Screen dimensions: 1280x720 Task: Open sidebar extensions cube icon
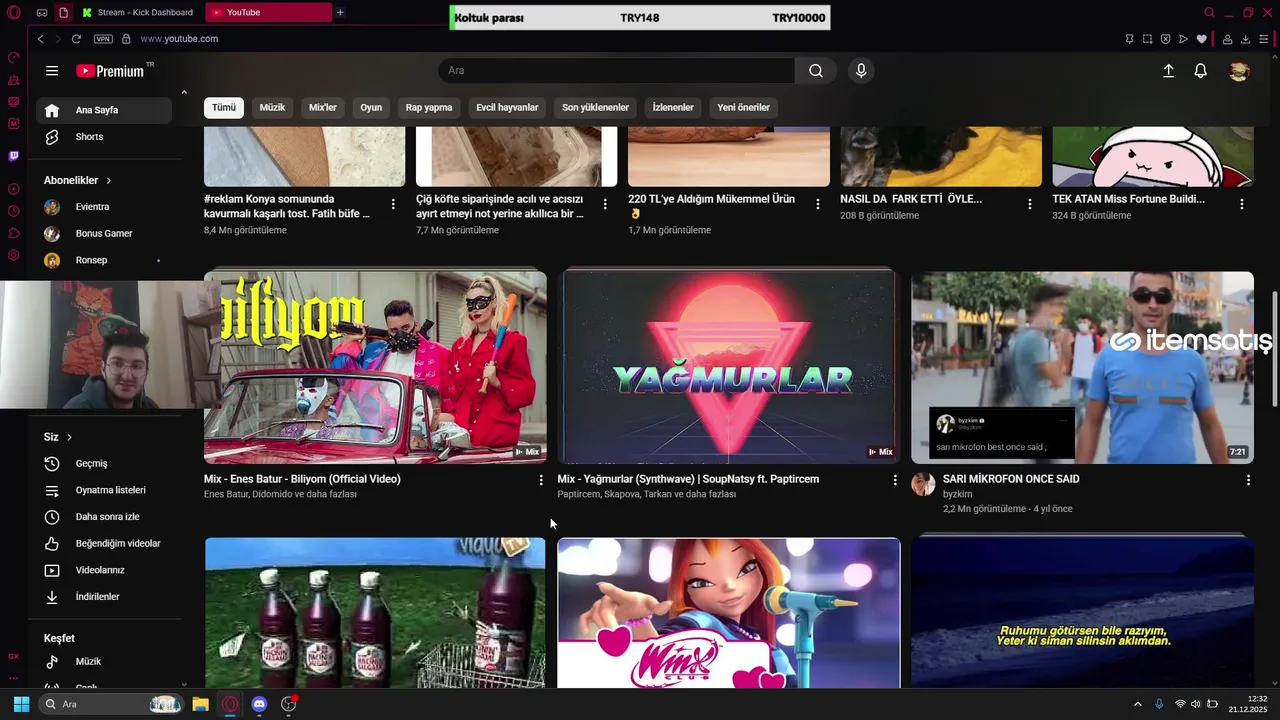[x=13, y=233]
